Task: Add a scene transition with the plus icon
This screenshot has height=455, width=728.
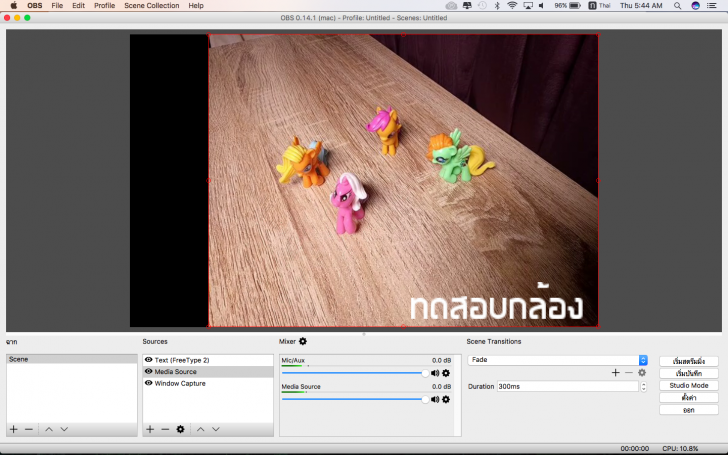Action: point(616,372)
